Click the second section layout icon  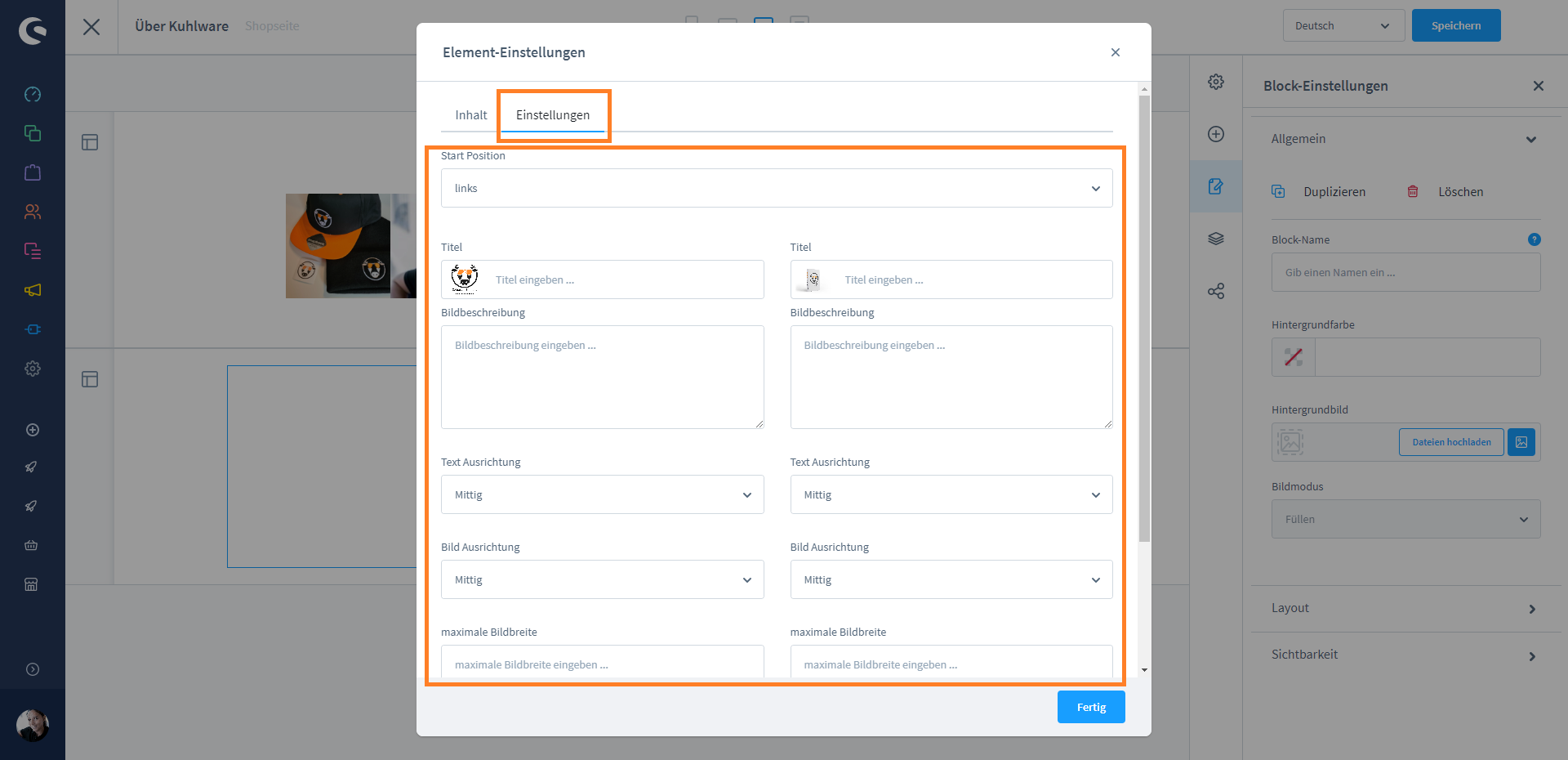[x=90, y=379]
